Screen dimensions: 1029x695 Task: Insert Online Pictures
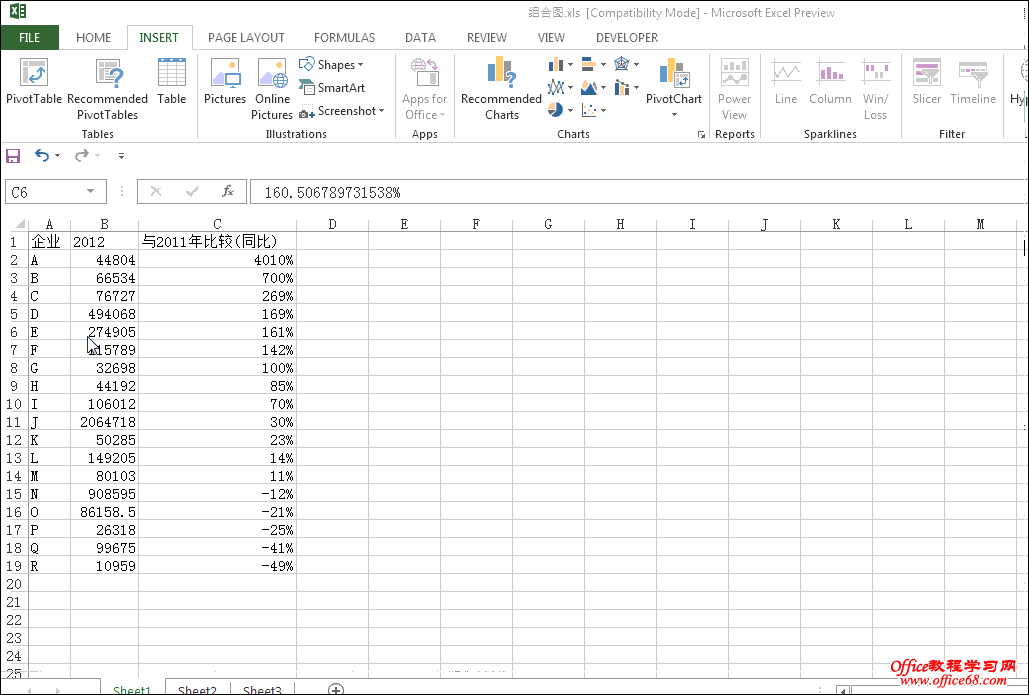(x=272, y=88)
